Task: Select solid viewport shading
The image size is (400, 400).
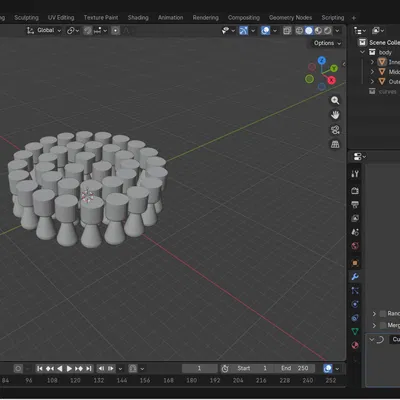Action: [x=309, y=31]
